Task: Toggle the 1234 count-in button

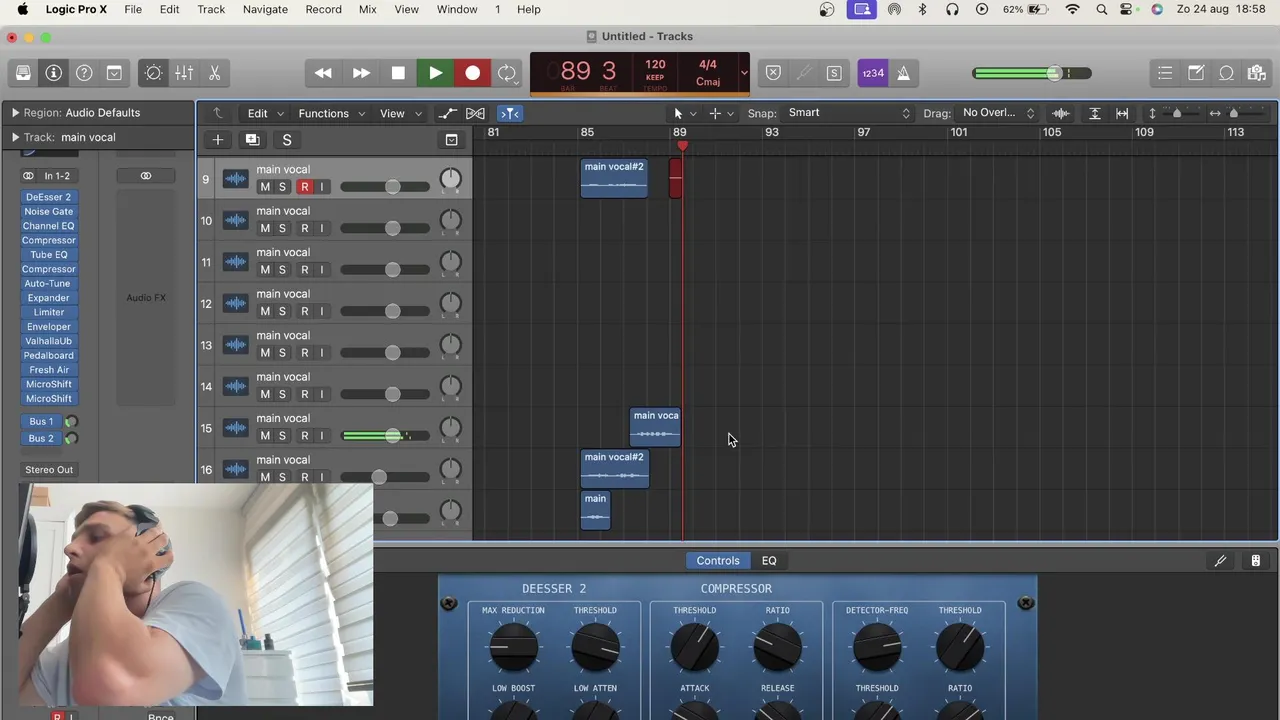Action: [873, 73]
